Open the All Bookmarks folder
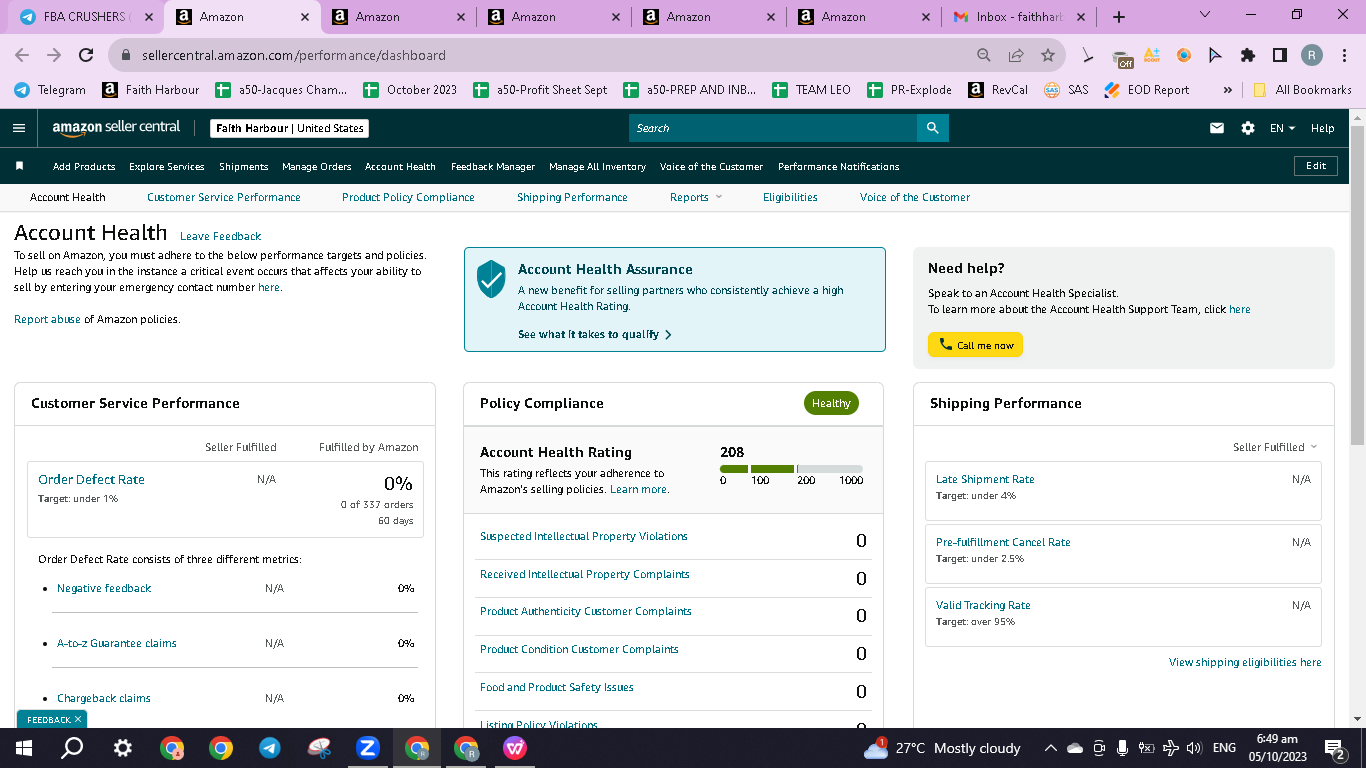This screenshot has height=768, width=1366. (x=1302, y=89)
